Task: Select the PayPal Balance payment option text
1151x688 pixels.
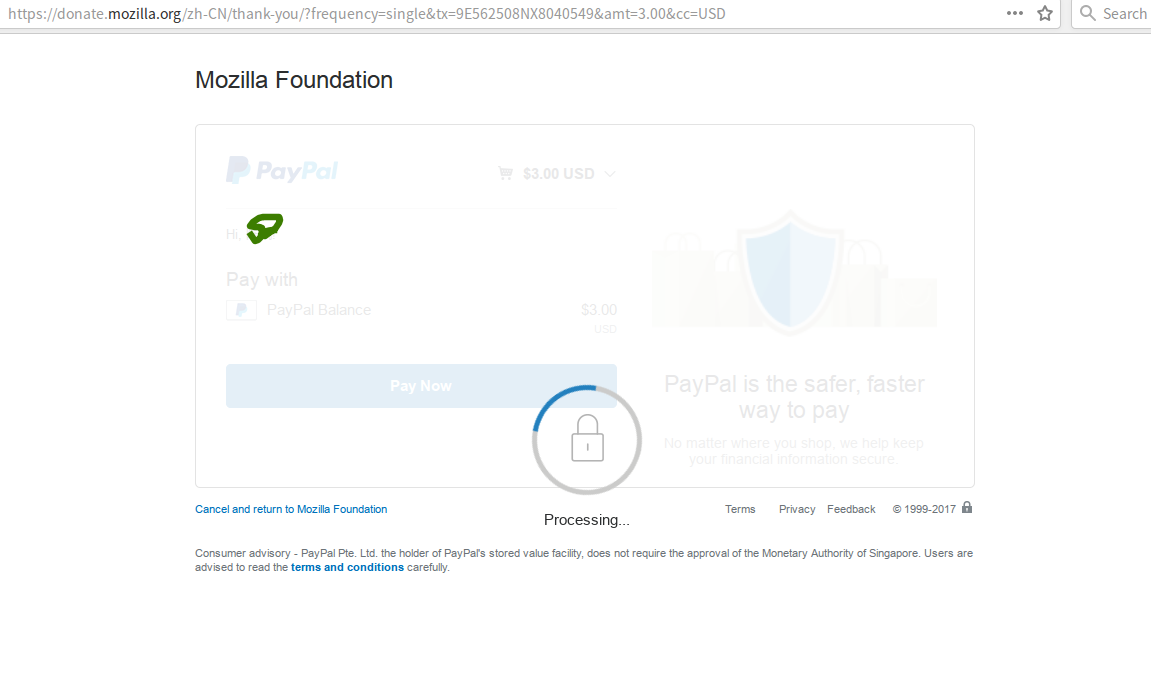Action: point(319,310)
